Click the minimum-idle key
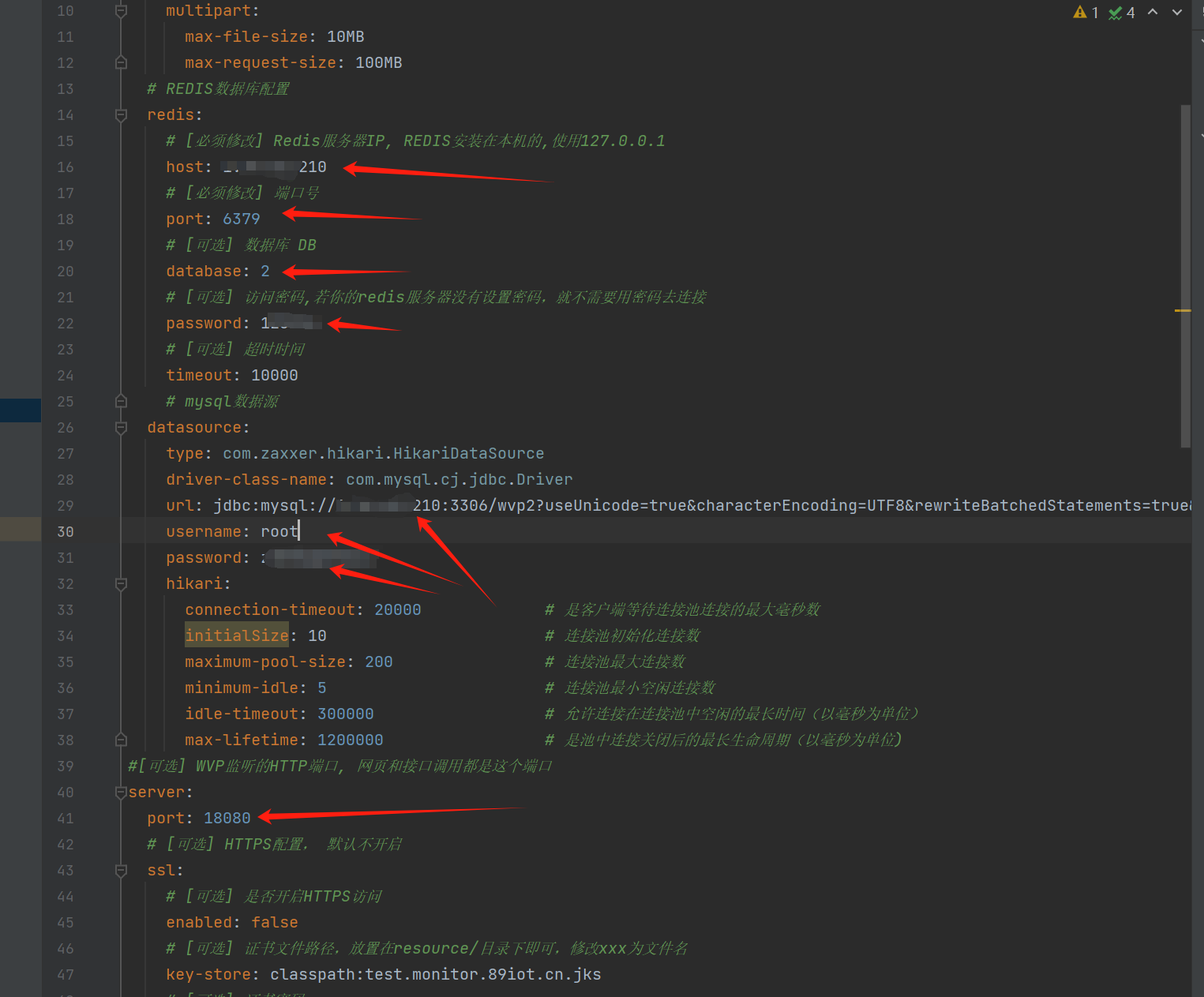 (x=242, y=688)
